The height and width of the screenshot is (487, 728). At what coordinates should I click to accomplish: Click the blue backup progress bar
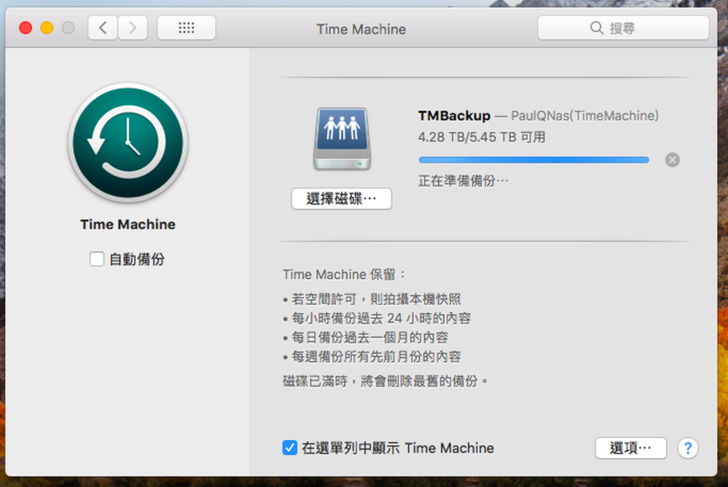pos(533,160)
